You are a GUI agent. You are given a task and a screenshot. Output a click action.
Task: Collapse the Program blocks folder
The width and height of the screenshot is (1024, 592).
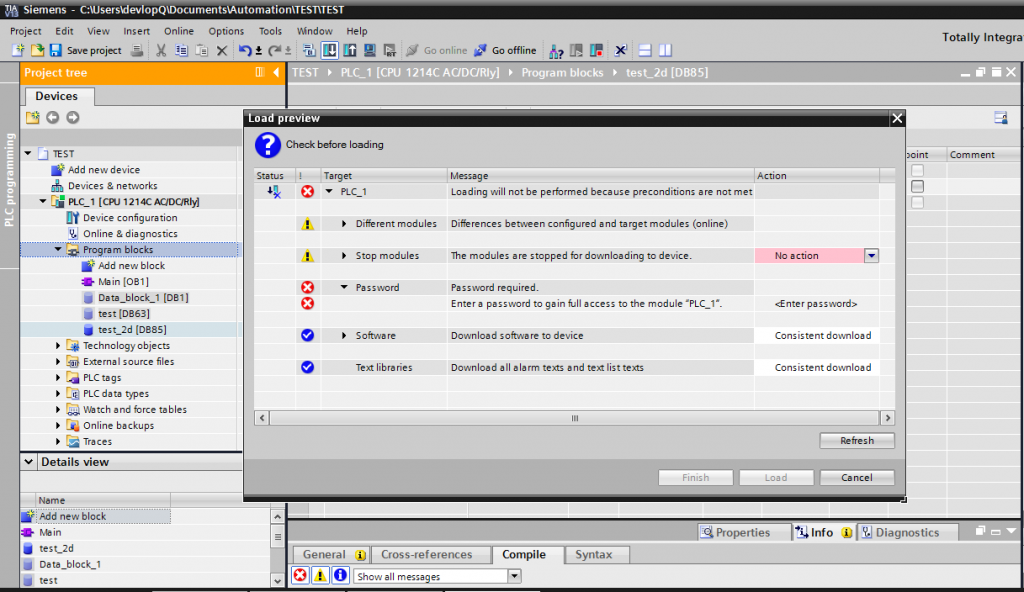pyautogui.click(x=58, y=250)
